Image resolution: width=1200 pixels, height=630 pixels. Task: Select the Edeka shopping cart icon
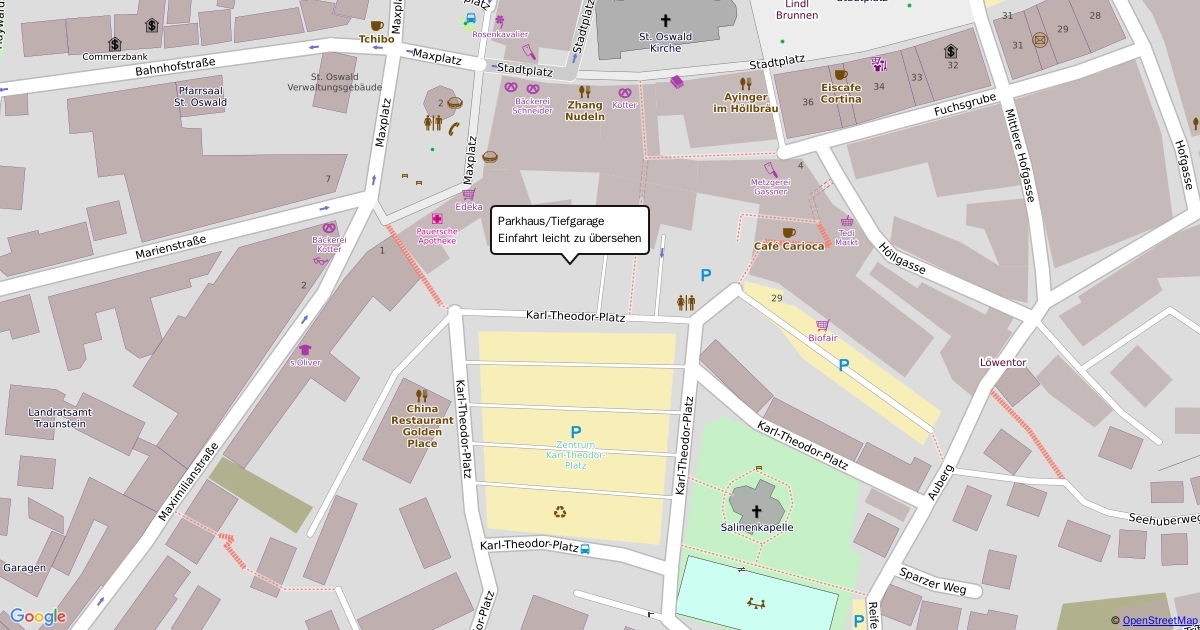(468, 194)
